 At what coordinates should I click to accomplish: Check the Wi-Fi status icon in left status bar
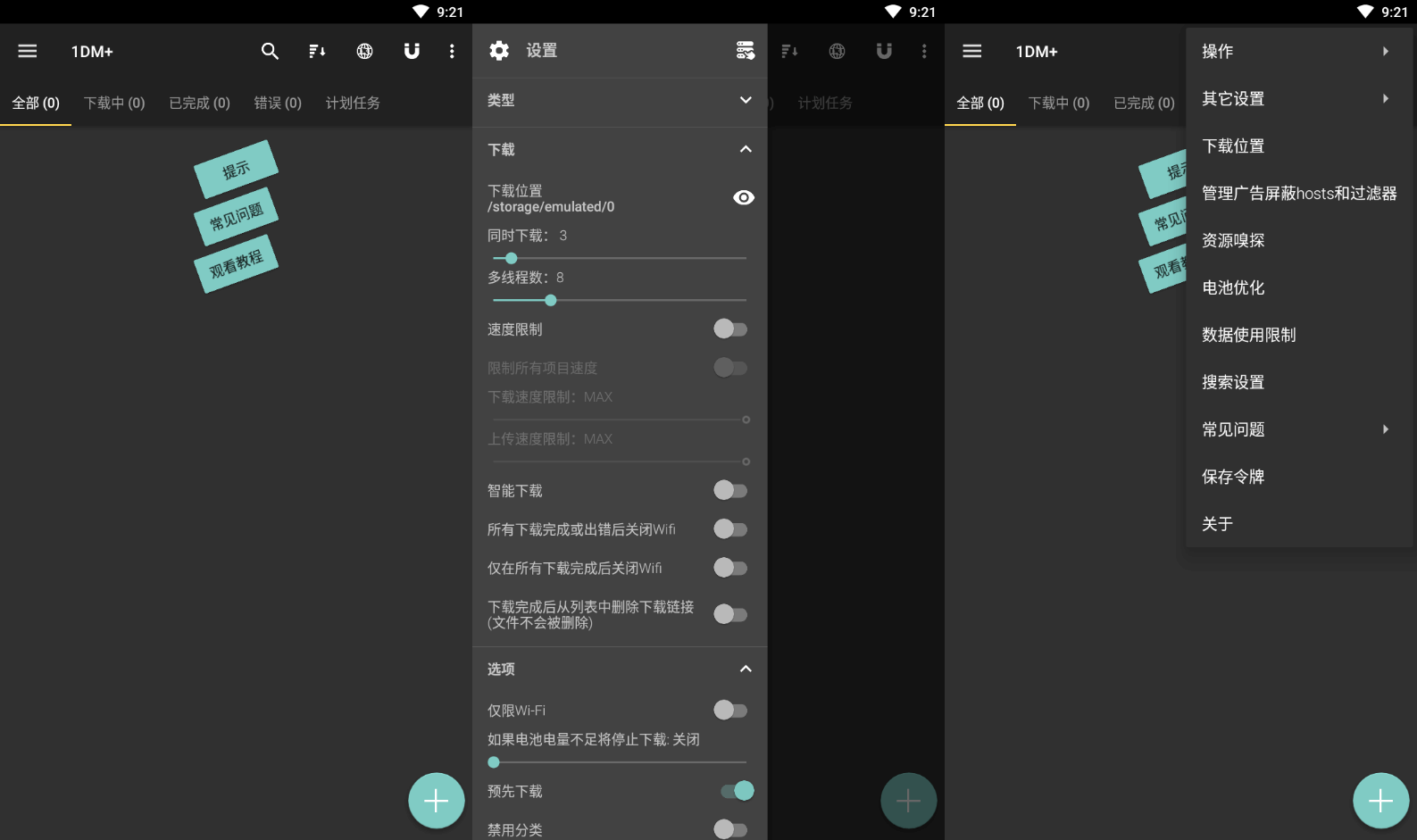click(421, 12)
